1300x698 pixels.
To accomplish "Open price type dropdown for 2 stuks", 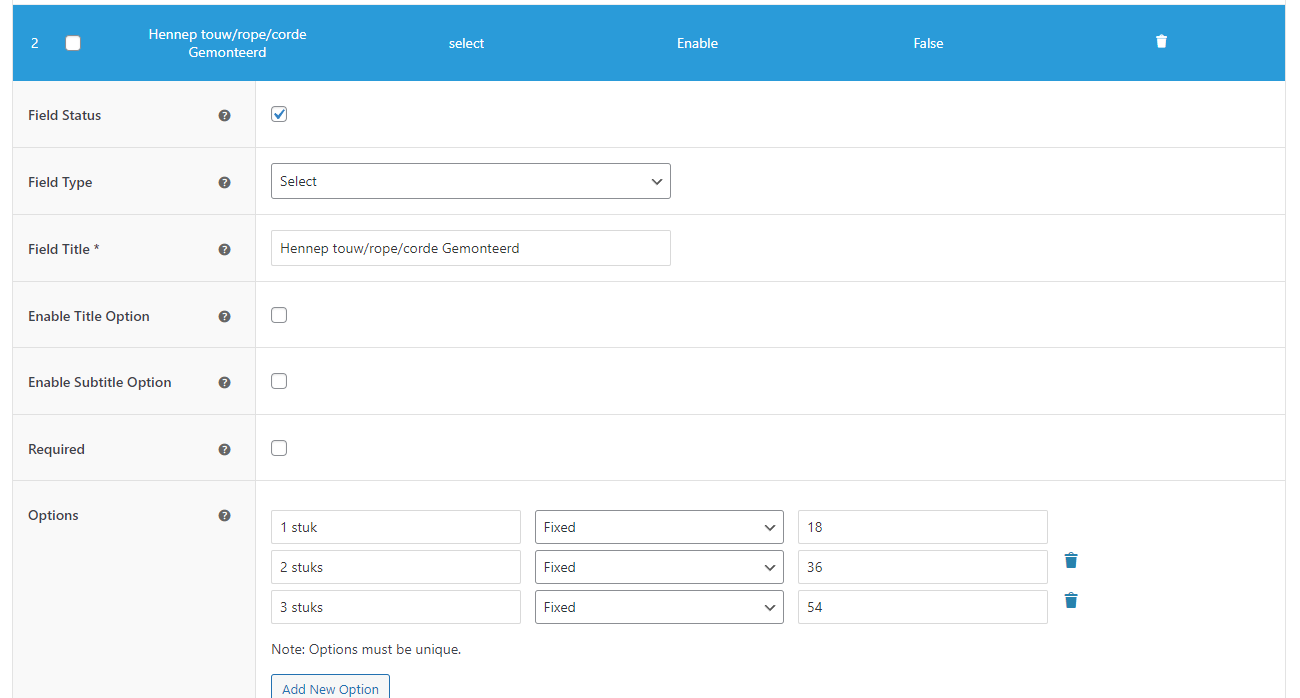I will point(659,567).
